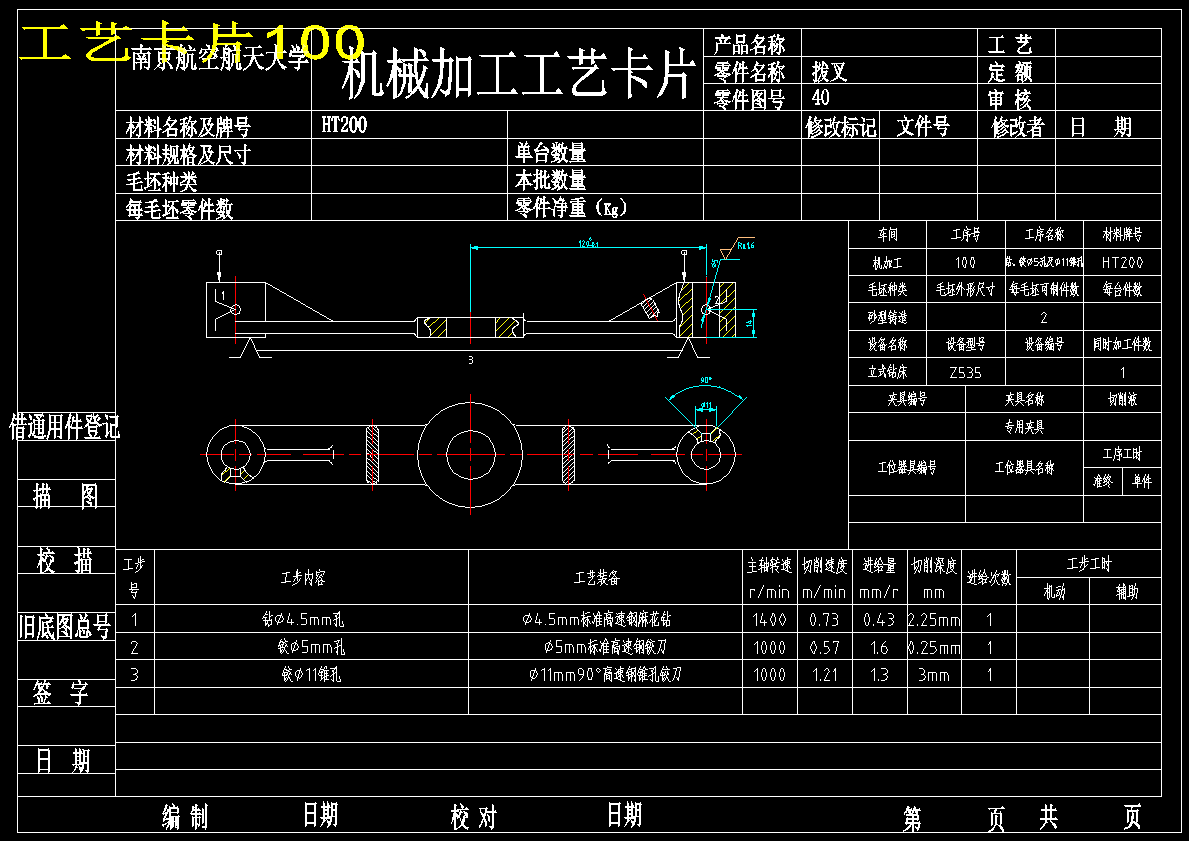Select the 零件图号 label

[749, 99]
